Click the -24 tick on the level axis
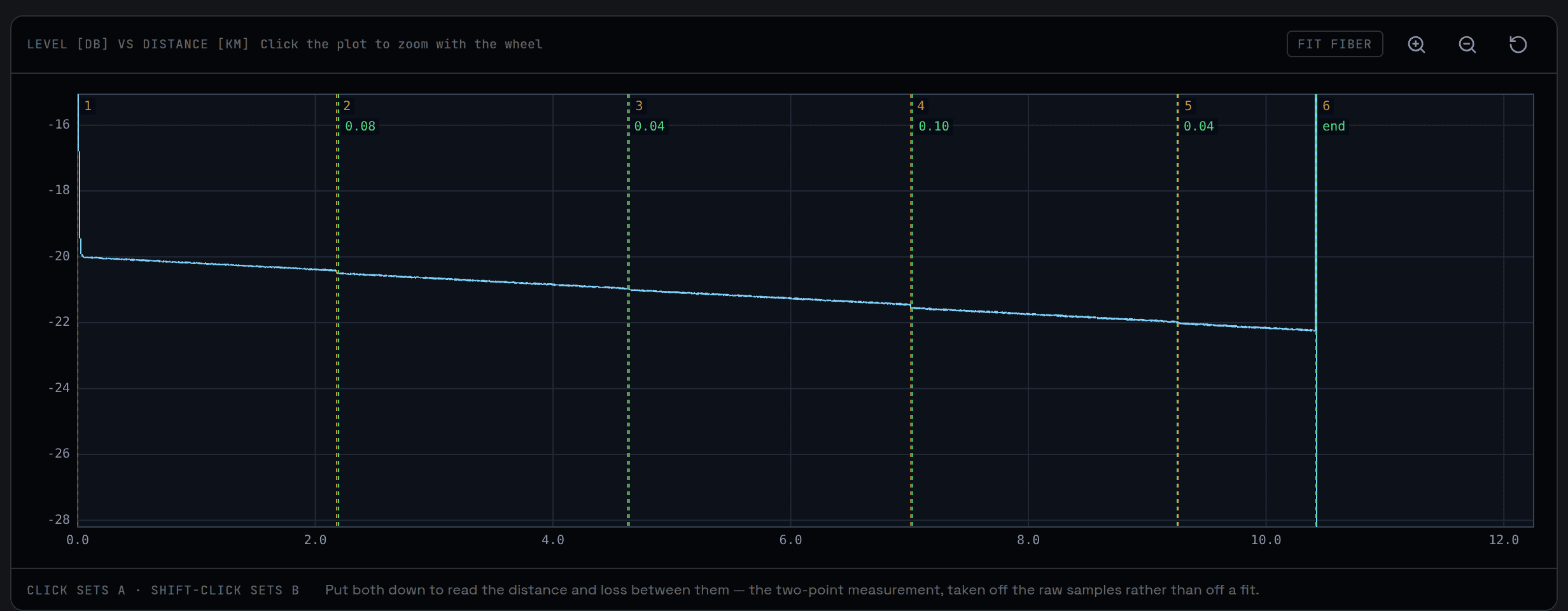 (x=59, y=388)
